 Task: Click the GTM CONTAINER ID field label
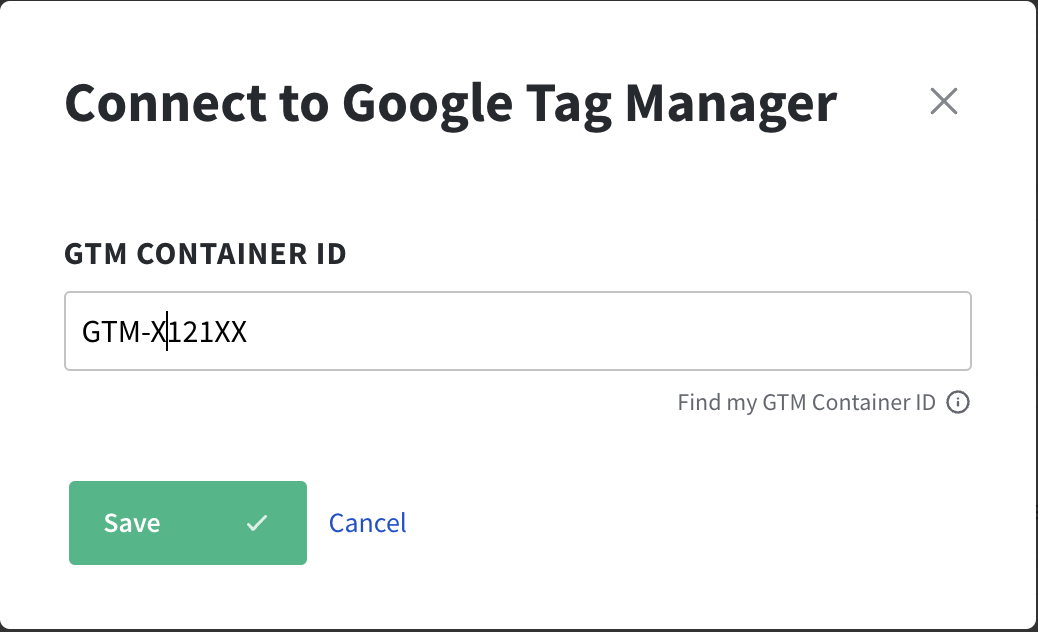[205, 254]
